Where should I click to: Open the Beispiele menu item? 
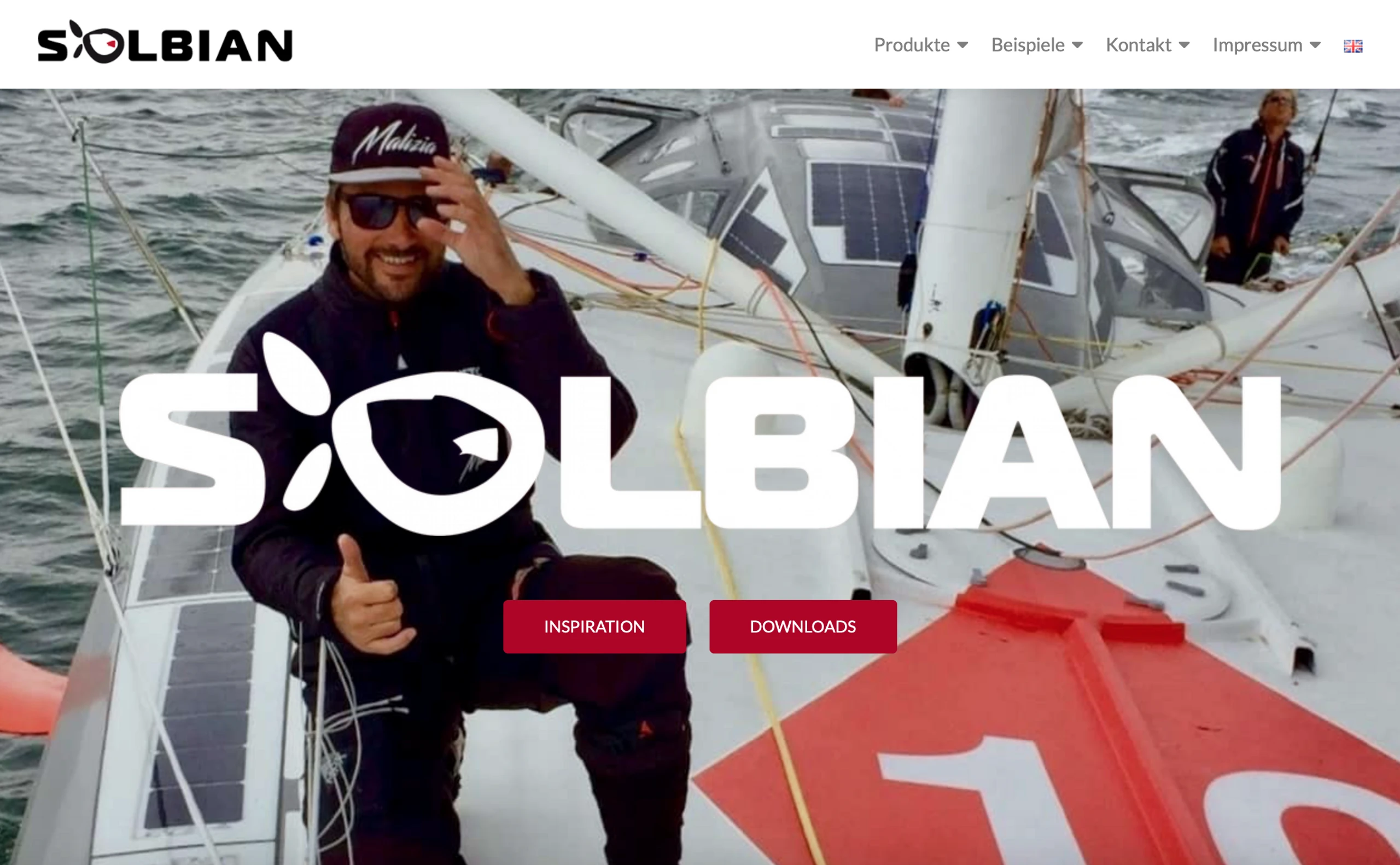(1028, 45)
